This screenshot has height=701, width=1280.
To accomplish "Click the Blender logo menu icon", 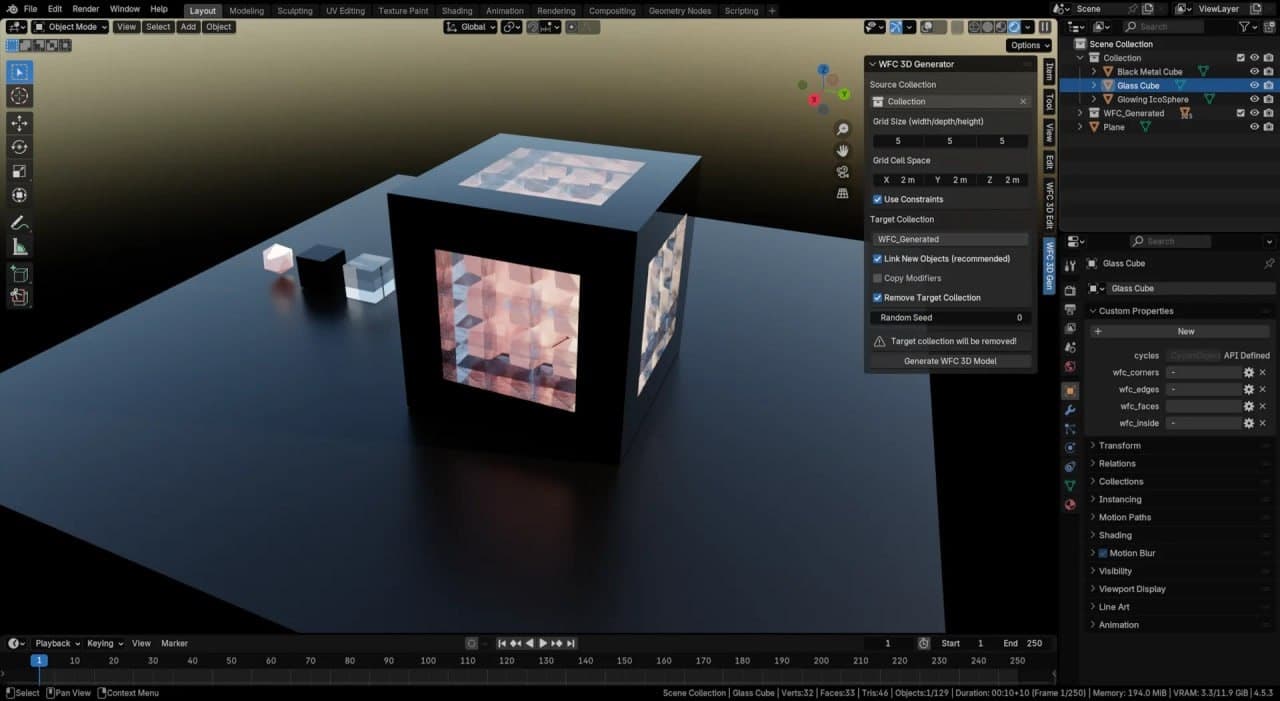I will coord(11,9).
